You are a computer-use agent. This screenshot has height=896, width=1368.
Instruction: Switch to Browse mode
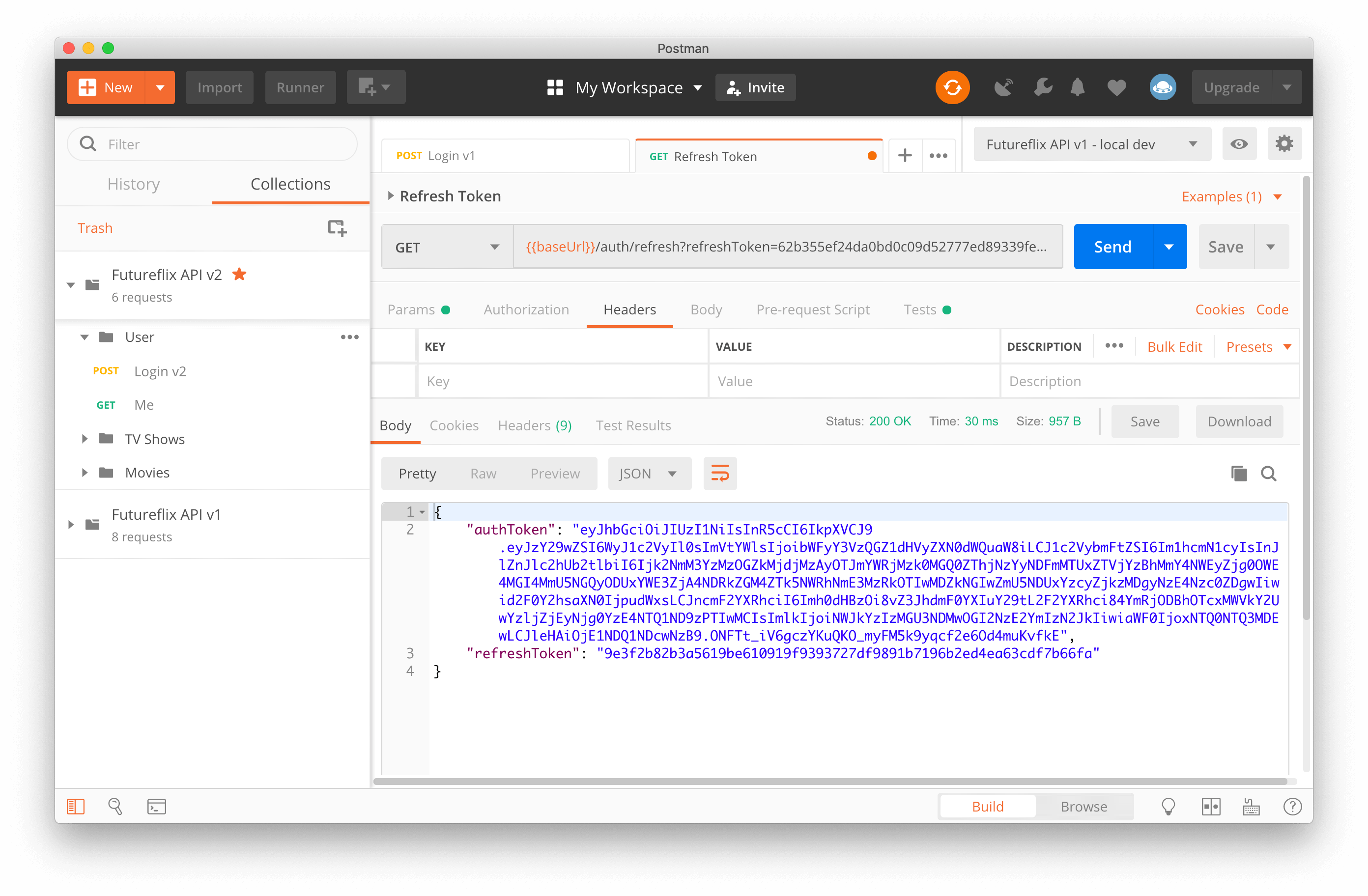(x=1083, y=806)
